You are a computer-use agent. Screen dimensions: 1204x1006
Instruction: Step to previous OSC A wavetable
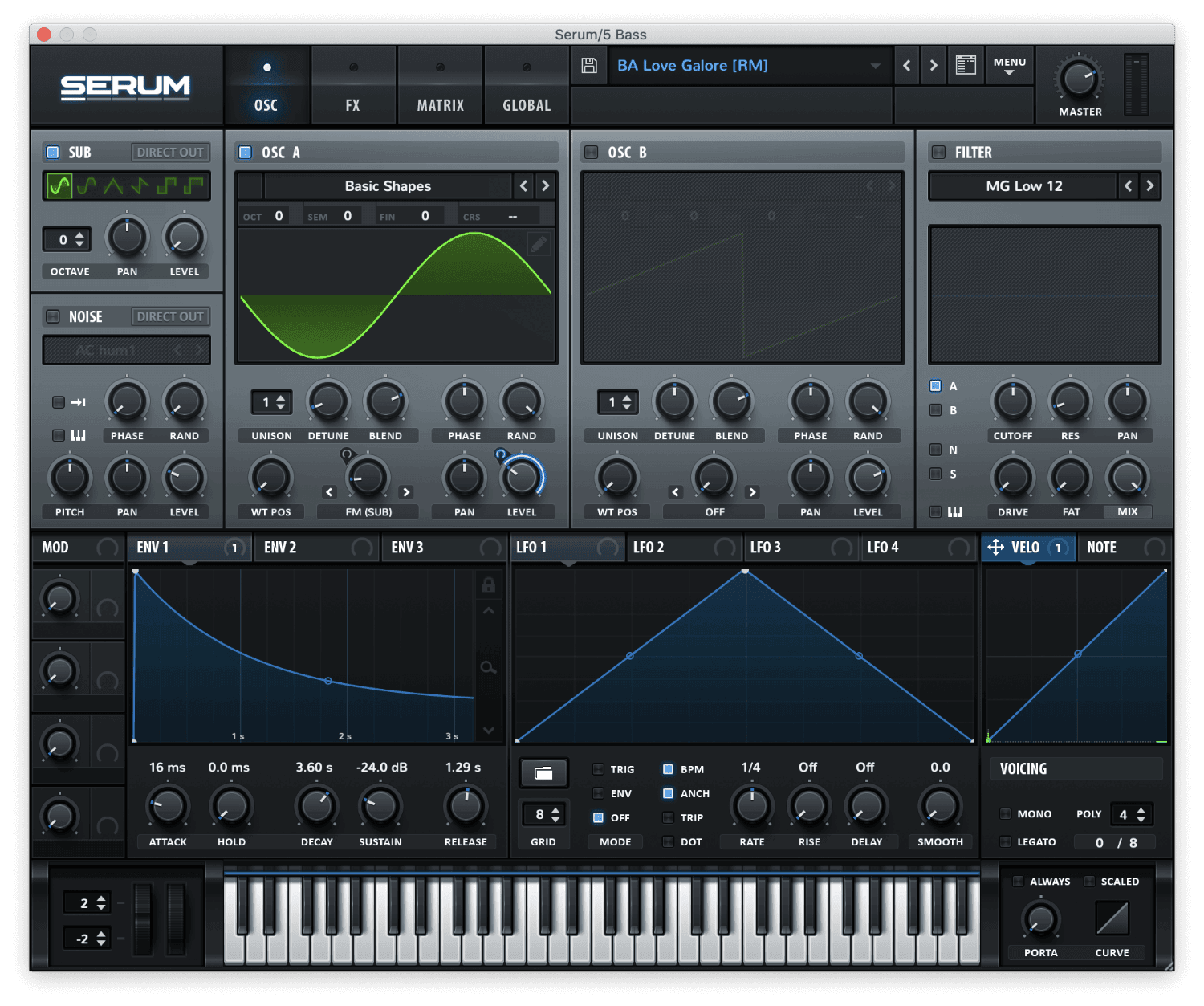(x=524, y=186)
